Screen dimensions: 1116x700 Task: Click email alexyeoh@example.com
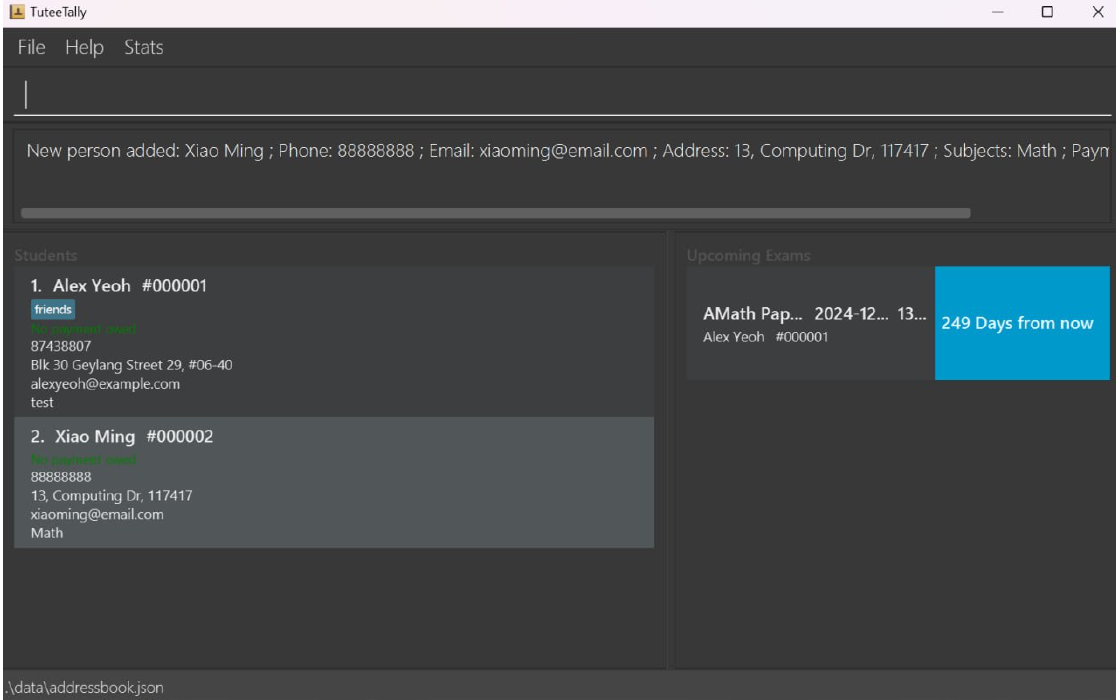tap(105, 383)
